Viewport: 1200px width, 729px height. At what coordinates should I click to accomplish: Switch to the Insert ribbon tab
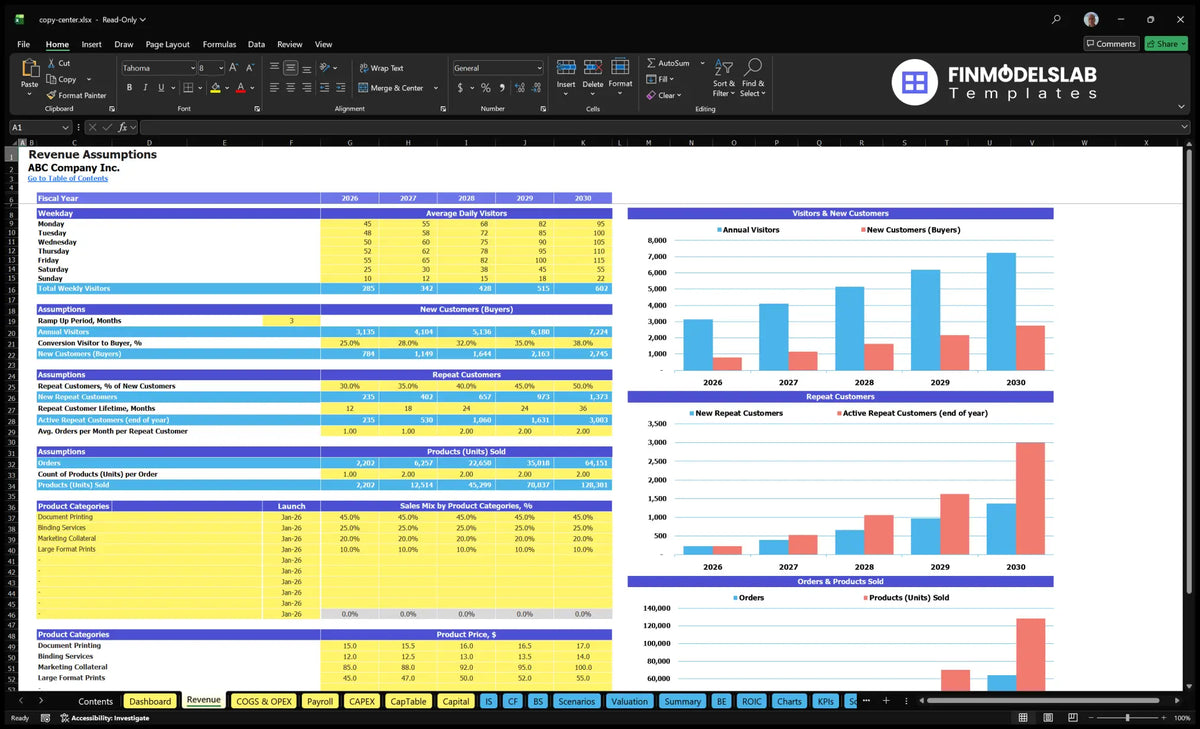click(91, 44)
